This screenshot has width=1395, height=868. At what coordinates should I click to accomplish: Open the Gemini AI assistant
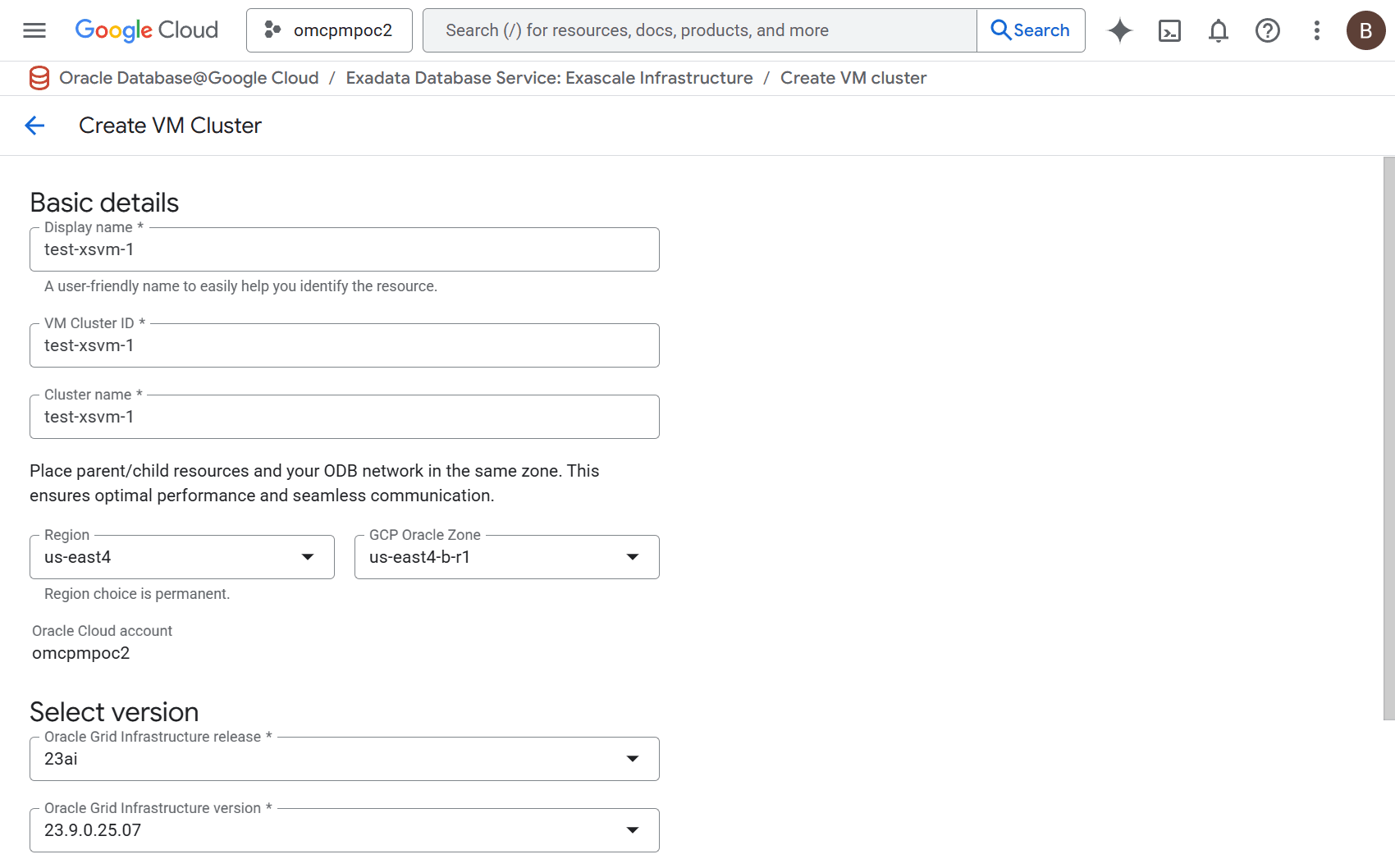tap(1119, 30)
